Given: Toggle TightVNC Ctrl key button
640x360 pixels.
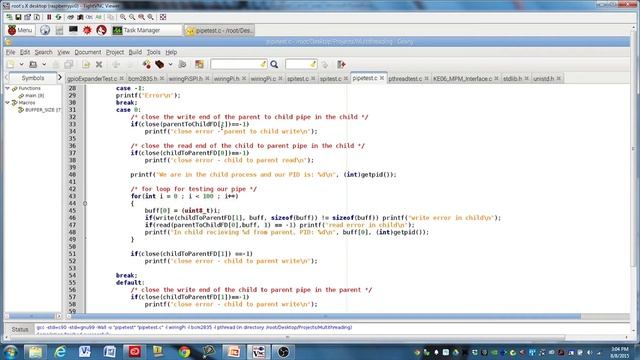Looking at the screenshot, I should click(x=89, y=17).
